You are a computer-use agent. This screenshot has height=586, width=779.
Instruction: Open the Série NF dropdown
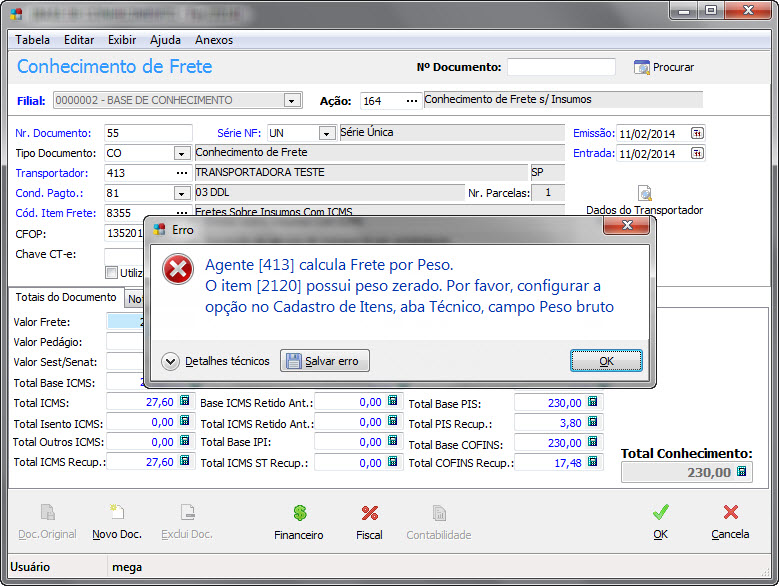(x=326, y=133)
